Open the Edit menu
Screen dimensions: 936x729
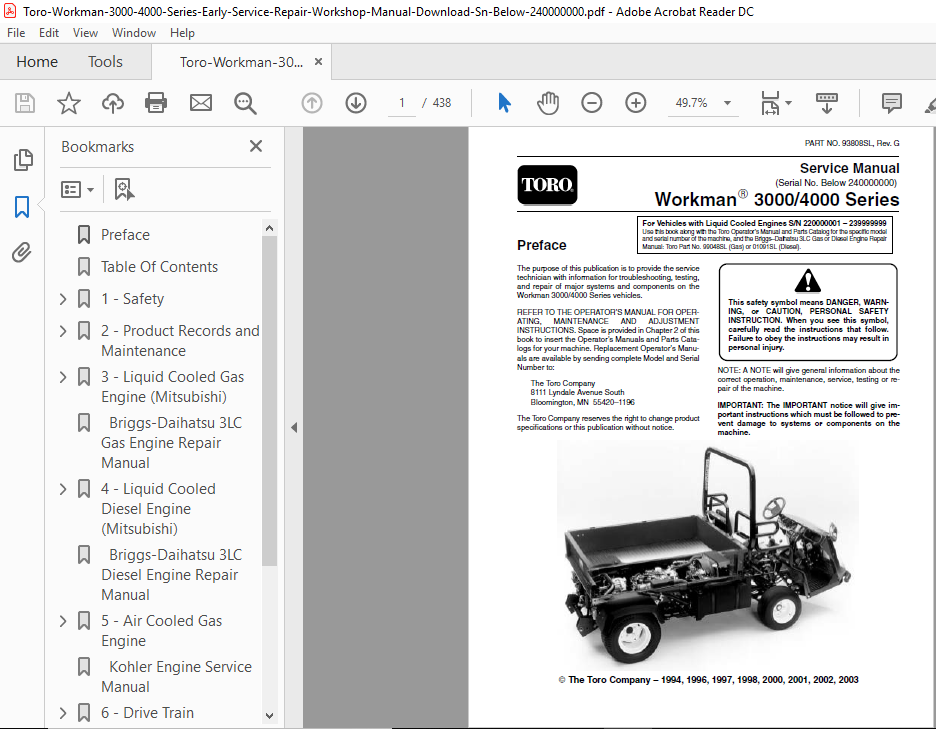(x=49, y=33)
